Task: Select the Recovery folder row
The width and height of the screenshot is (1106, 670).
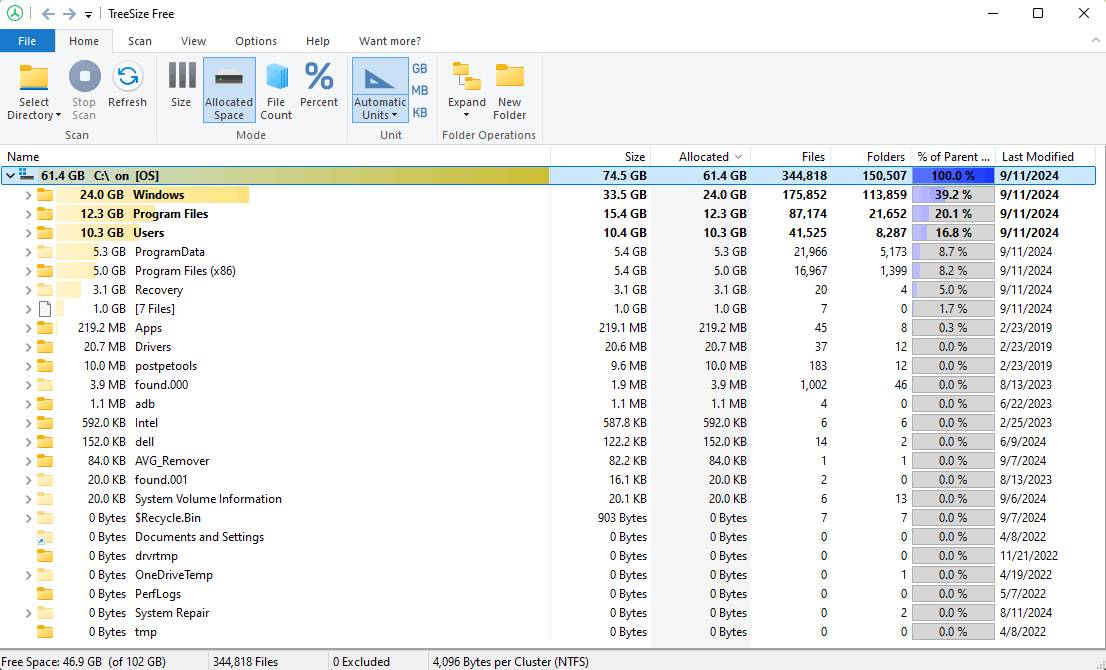Action: 159,290
